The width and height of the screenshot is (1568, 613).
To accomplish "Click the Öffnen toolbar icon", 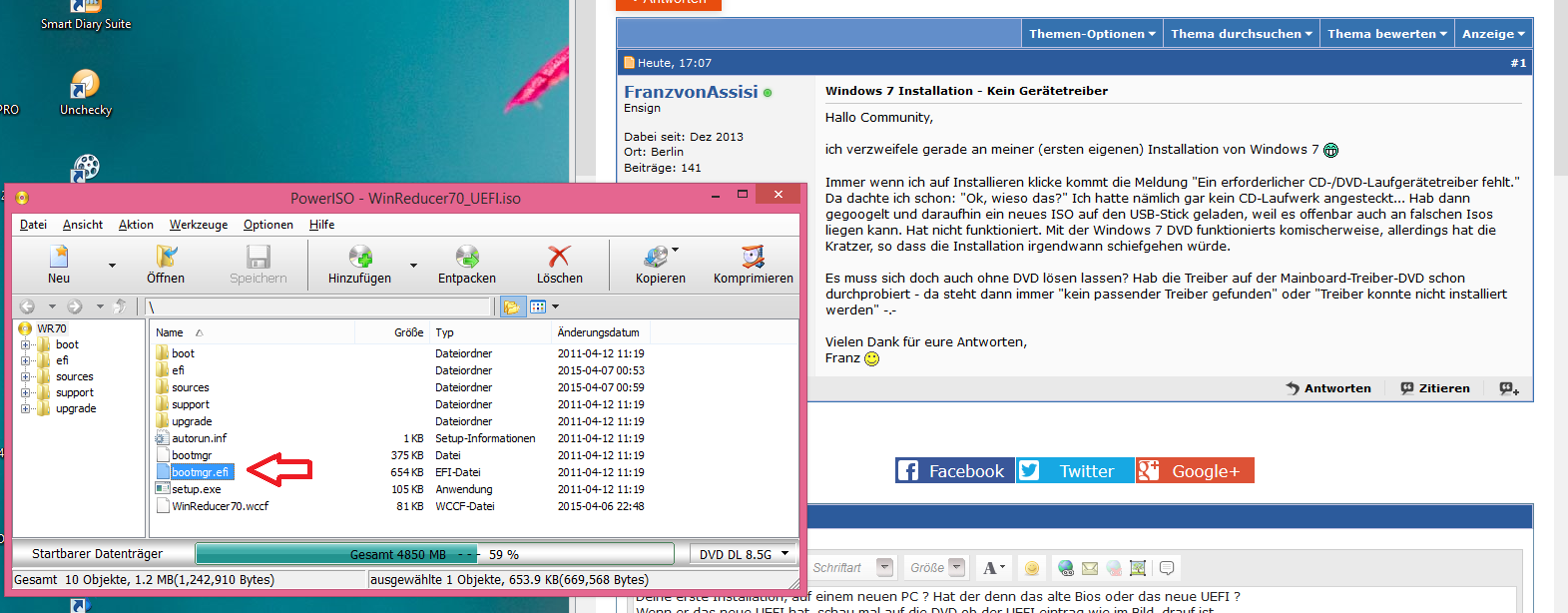I will 166,258.
